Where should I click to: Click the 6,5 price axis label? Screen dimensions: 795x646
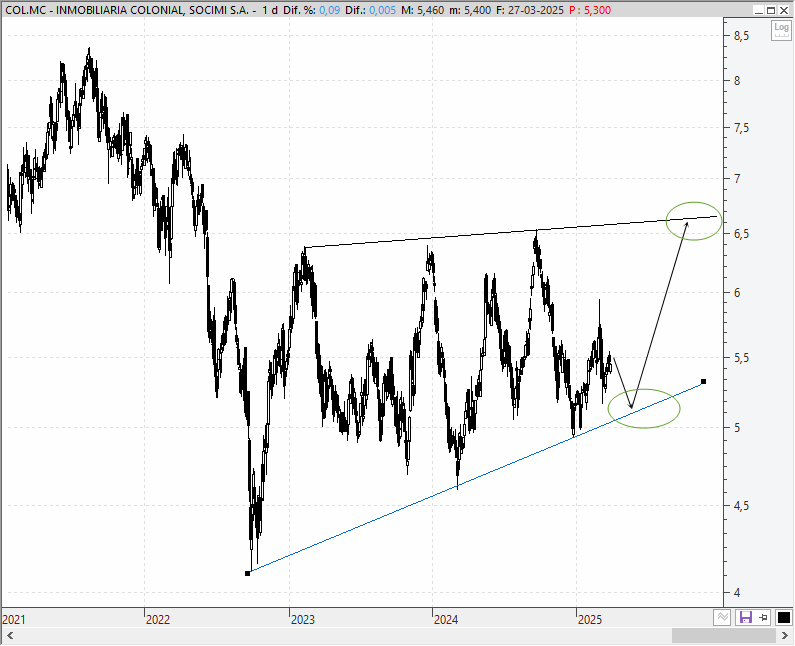[x=742, y=234]
